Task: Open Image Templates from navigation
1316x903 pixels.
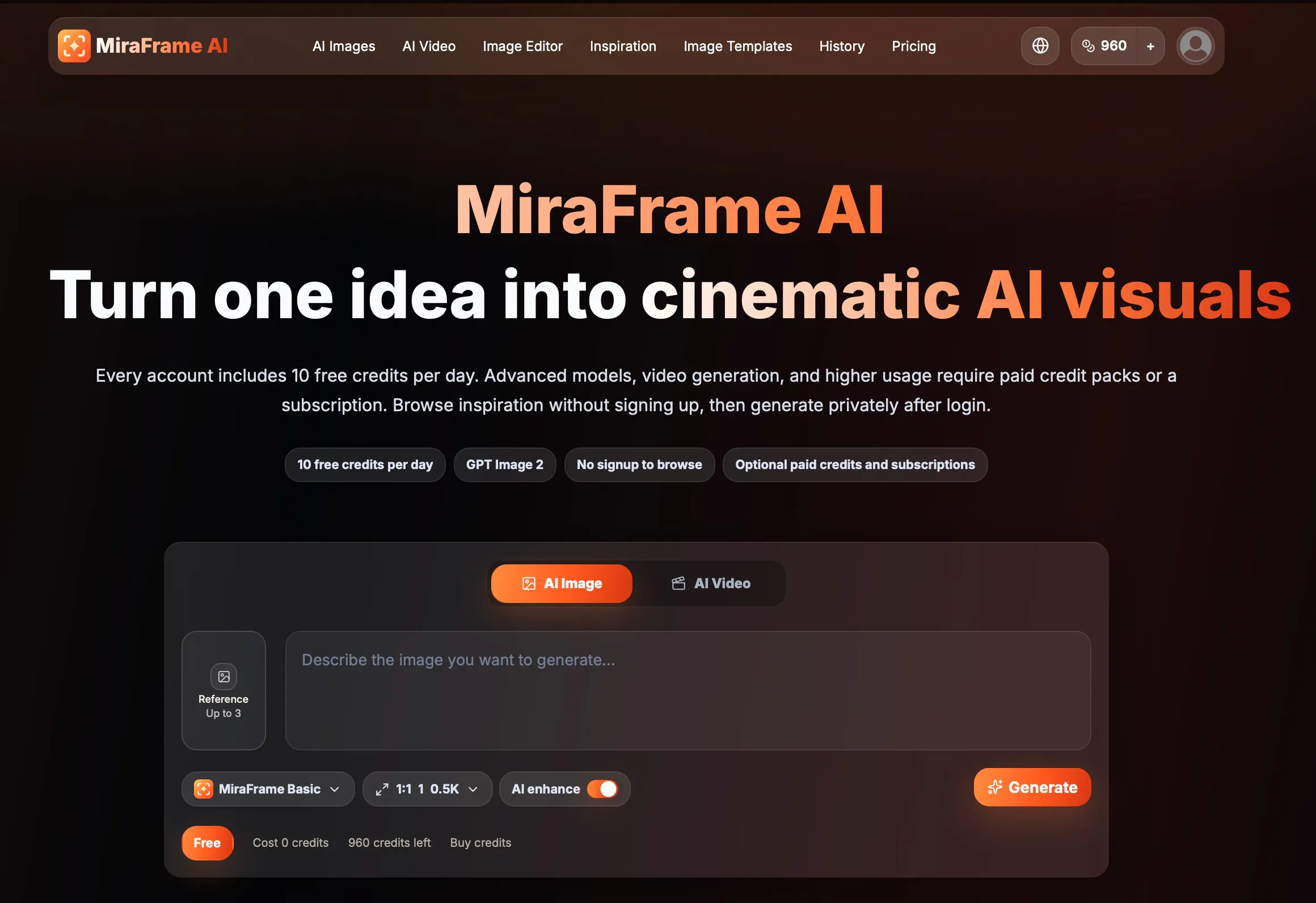Action: 737,46
